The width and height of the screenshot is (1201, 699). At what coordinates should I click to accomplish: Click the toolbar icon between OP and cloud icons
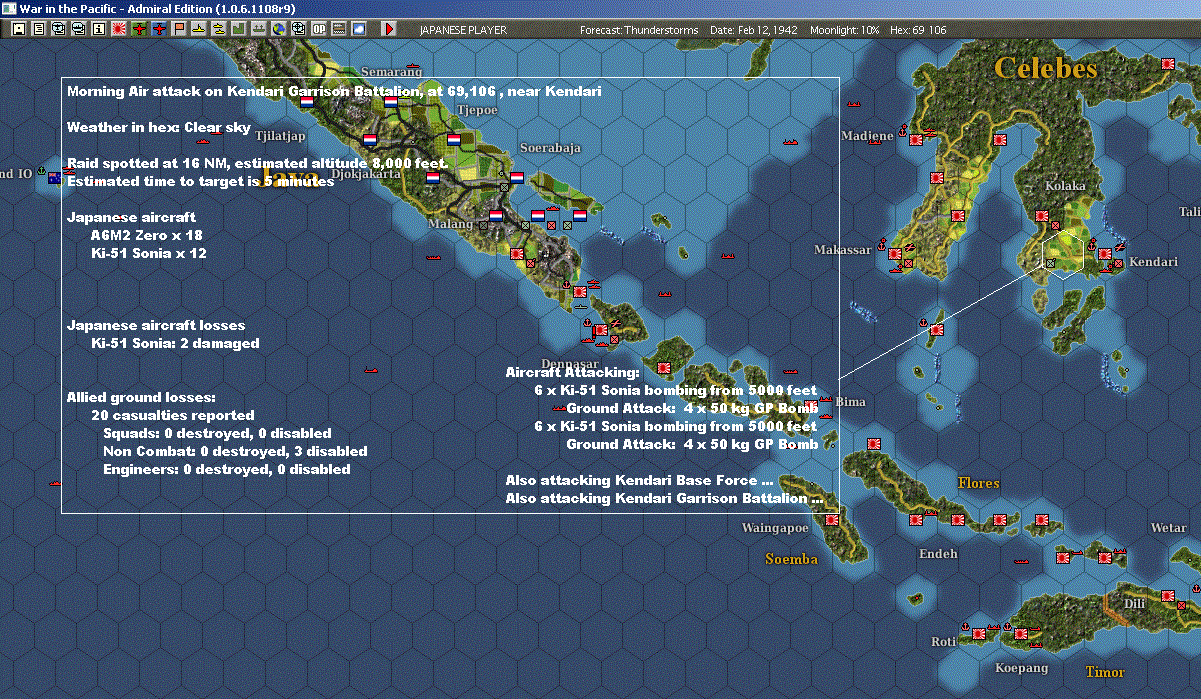(339, 29)
